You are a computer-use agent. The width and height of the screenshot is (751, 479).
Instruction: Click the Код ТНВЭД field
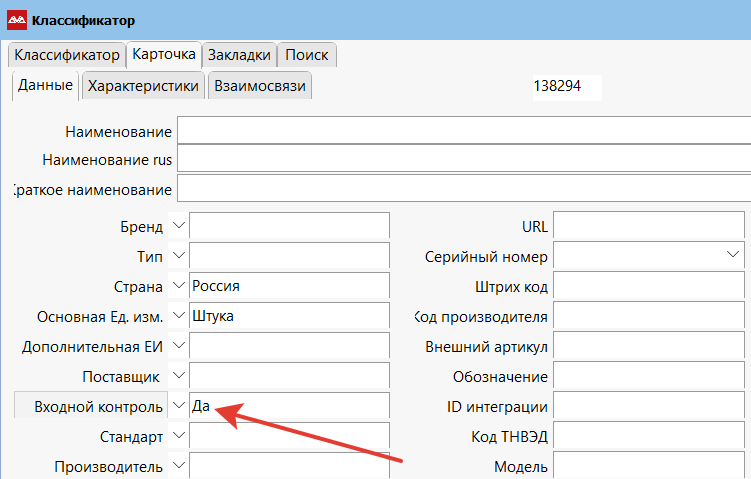[651, 437]
